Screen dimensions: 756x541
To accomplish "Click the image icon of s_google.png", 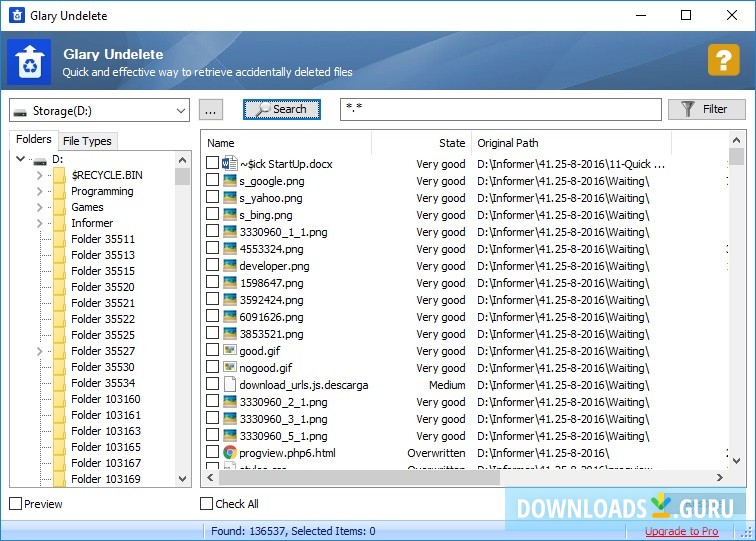I will pos(230,181).
